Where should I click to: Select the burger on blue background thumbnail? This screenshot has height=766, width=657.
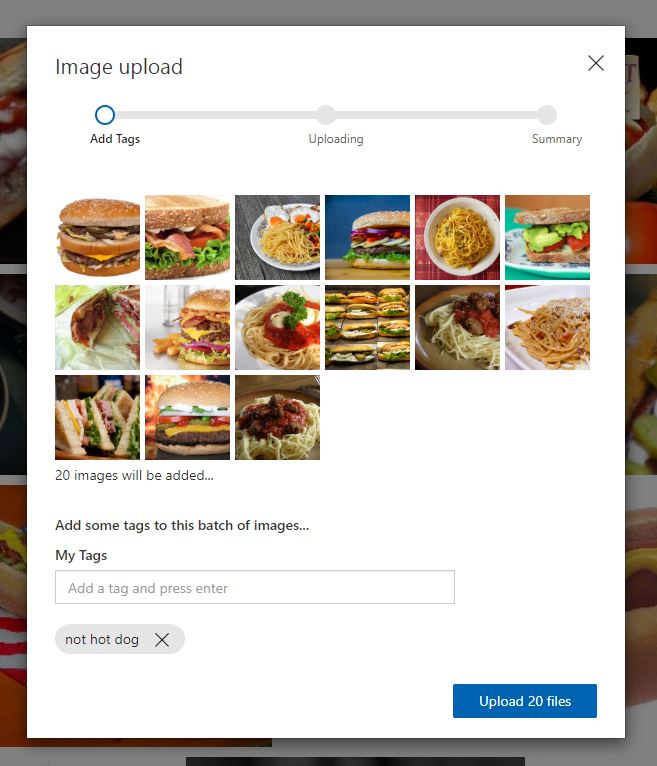pyautogui.click(x=367, y=237)
